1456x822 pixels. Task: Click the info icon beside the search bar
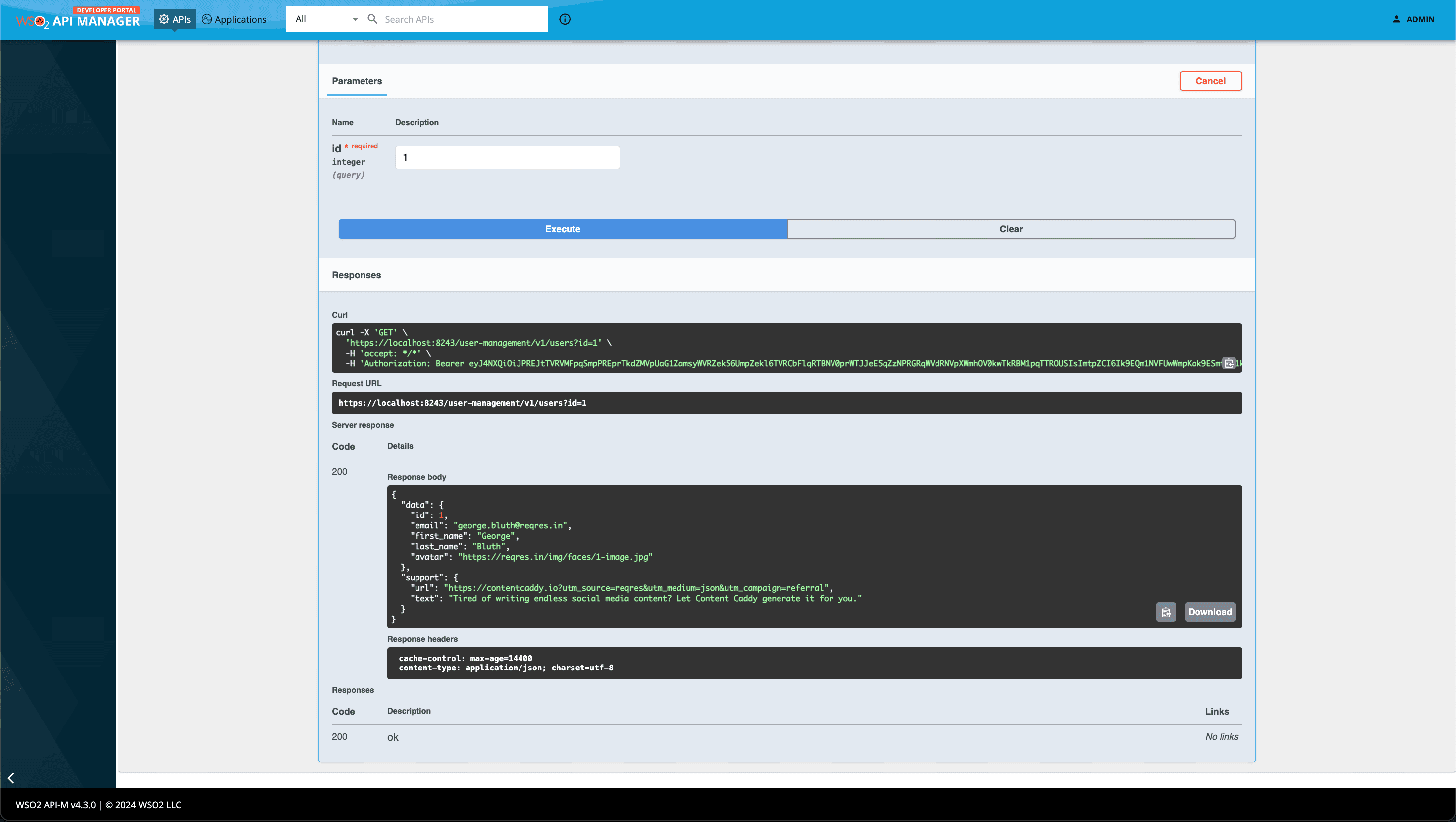(x=565, y=19)
